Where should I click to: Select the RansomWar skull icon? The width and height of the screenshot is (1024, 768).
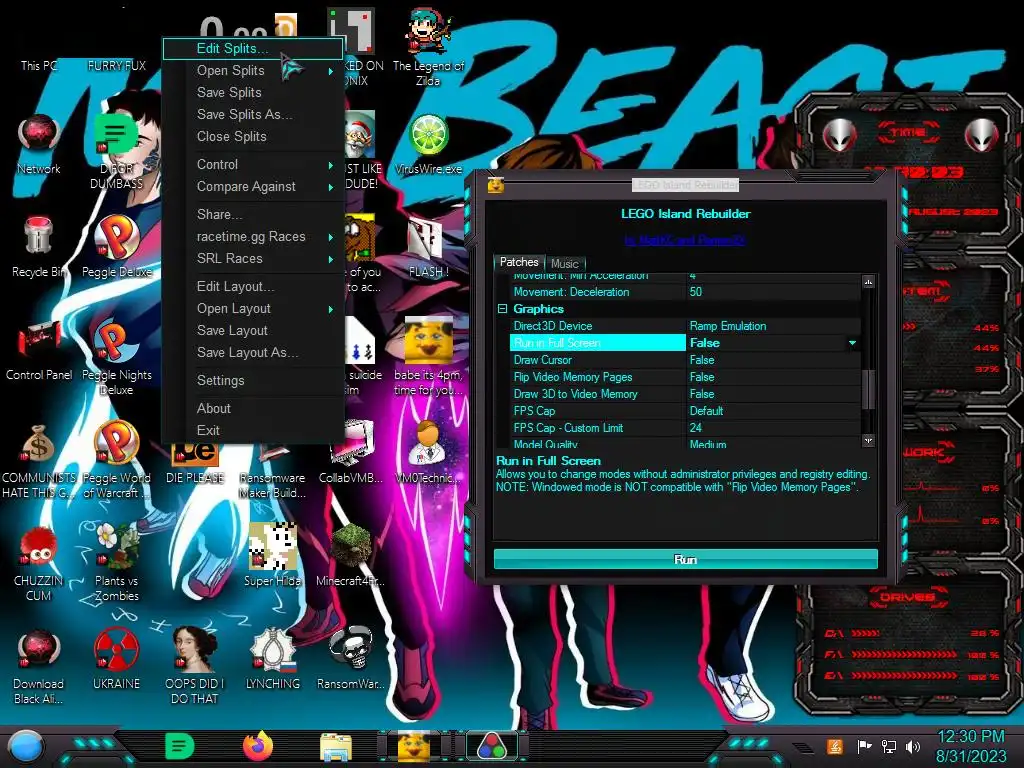(x=351, y=660)
